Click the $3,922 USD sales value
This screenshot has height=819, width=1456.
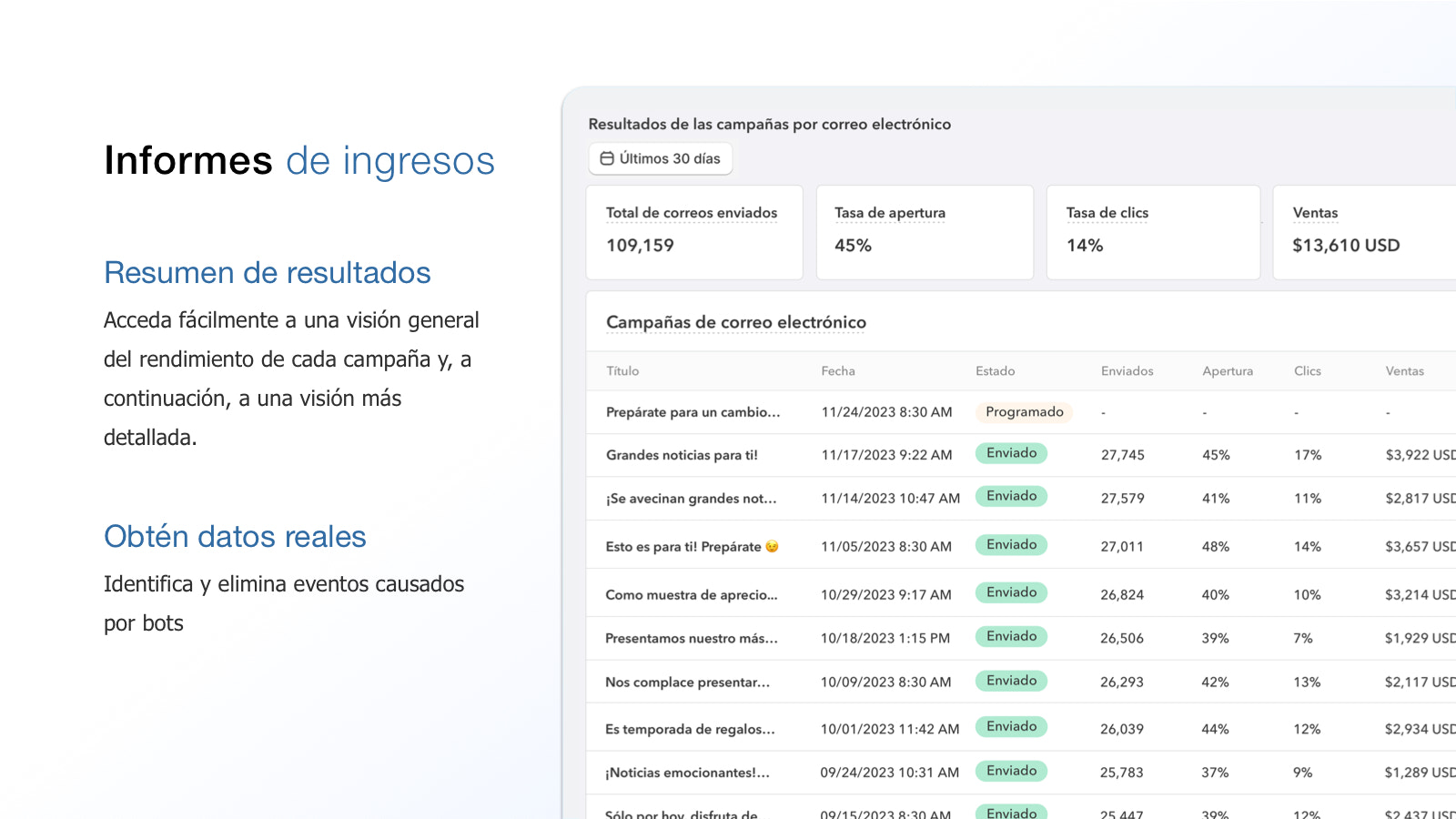click(1421, 455)
